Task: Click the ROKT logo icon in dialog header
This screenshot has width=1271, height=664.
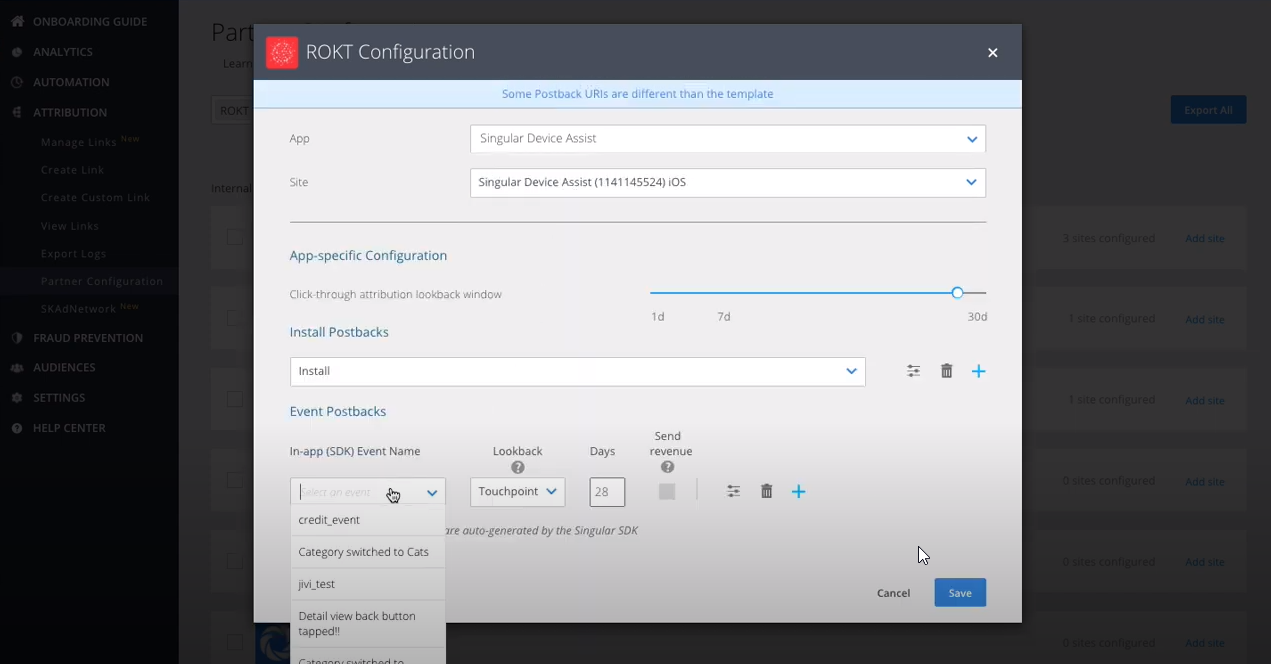Action: point(282,52)
